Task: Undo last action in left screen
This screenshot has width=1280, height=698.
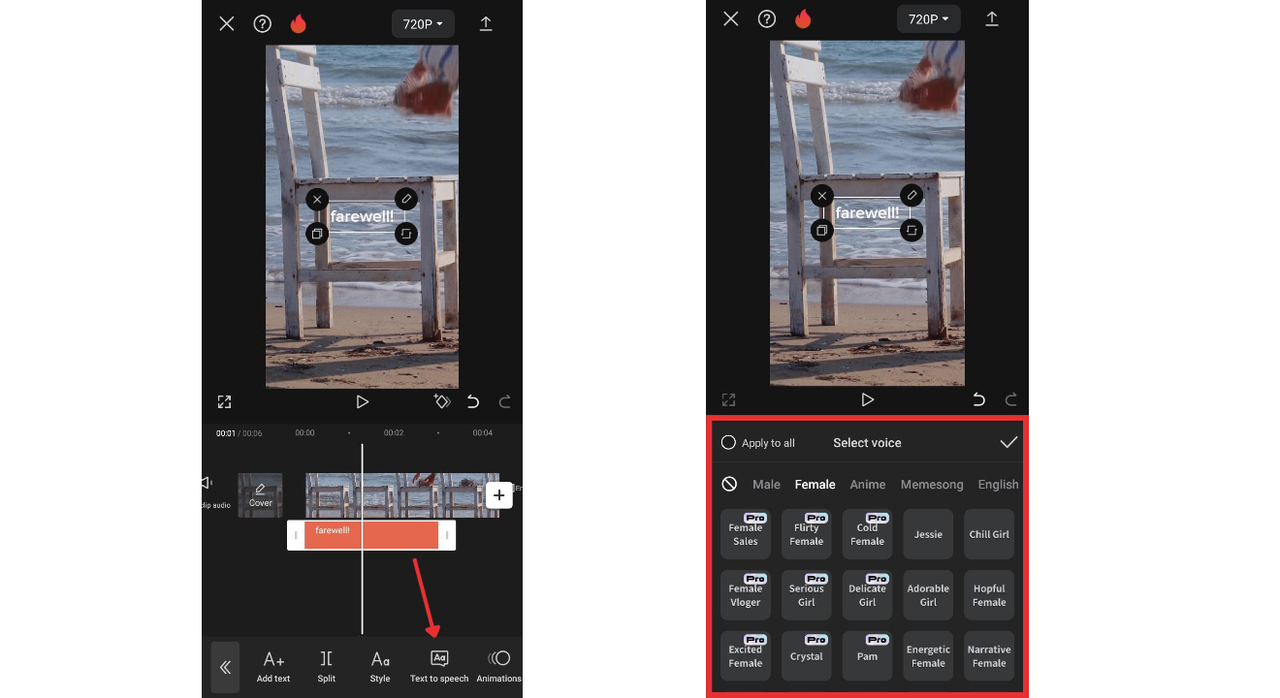Action: 473,402
